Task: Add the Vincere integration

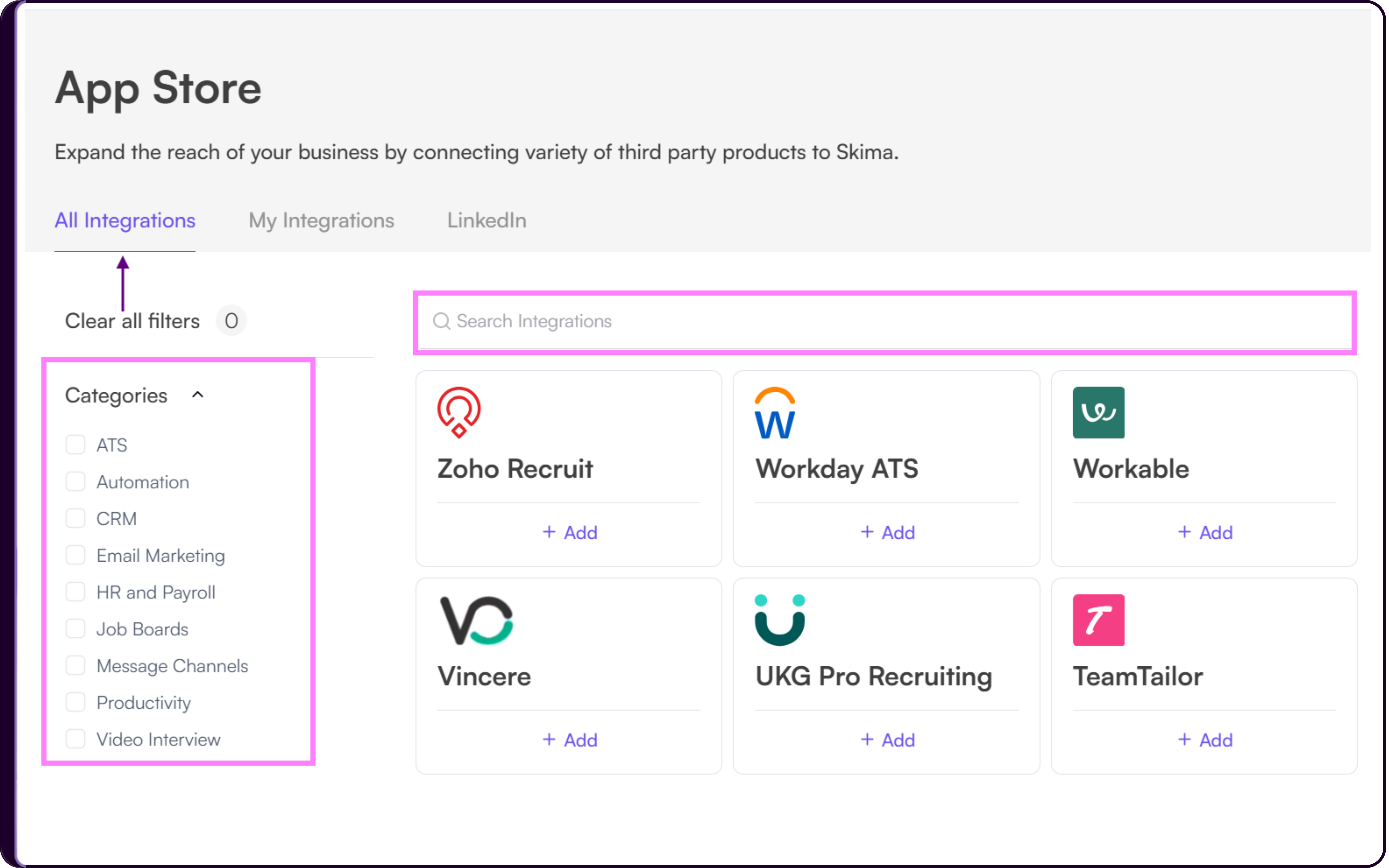Action: click(570, 740)
